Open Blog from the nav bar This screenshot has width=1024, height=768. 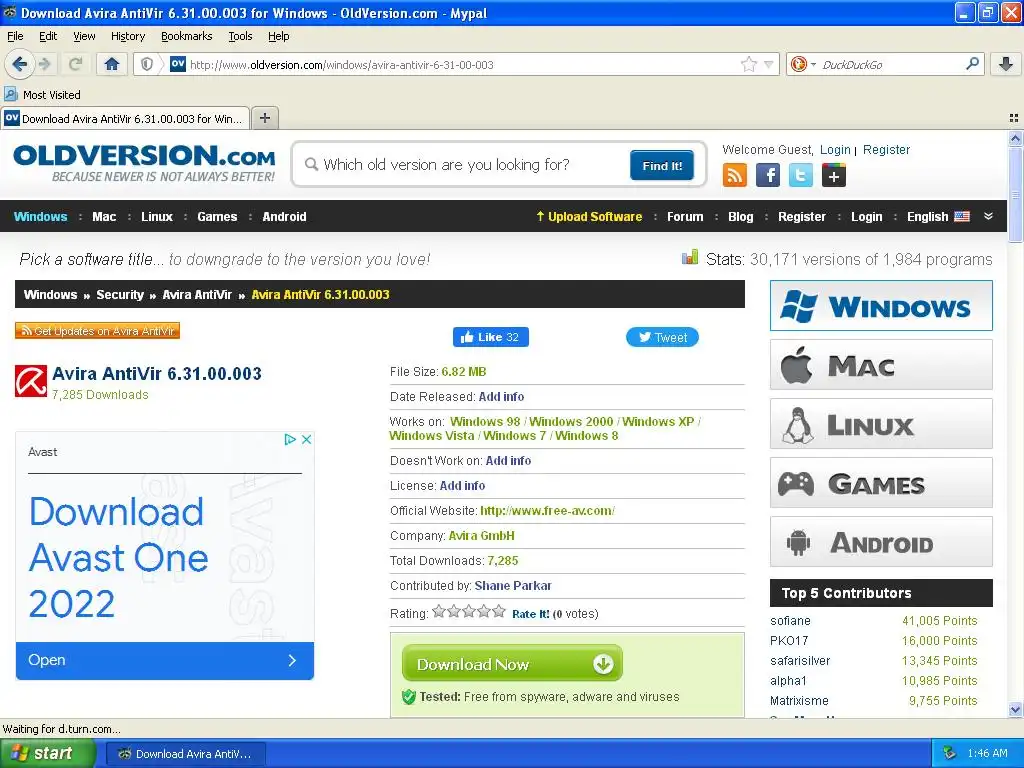741,216
